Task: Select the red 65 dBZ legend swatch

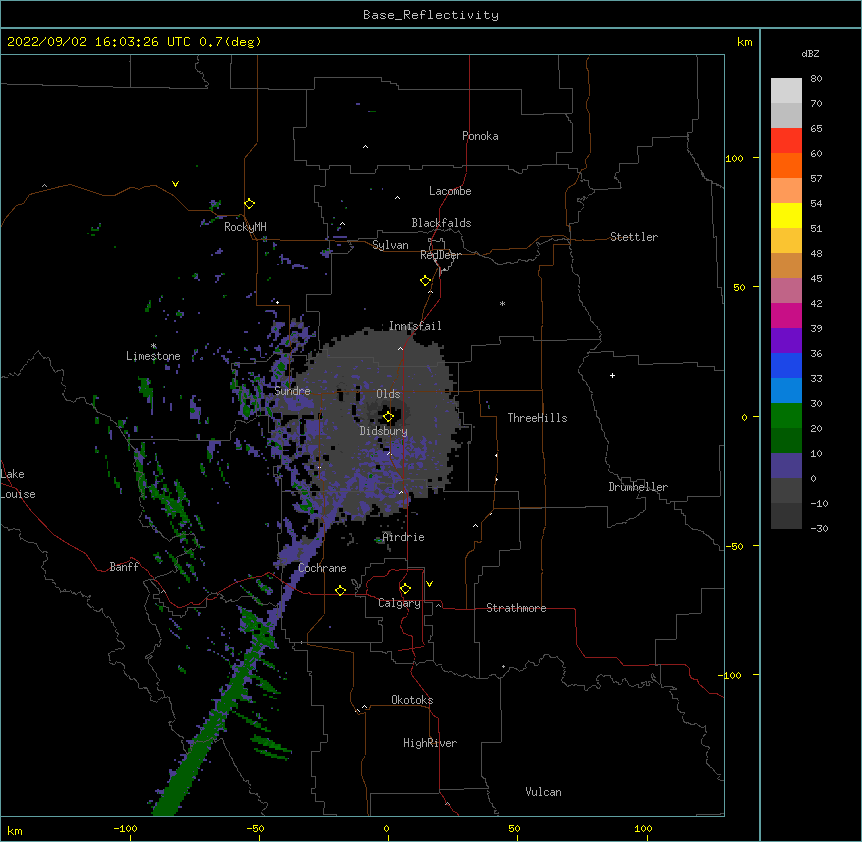Action: (x=786, y=140)
